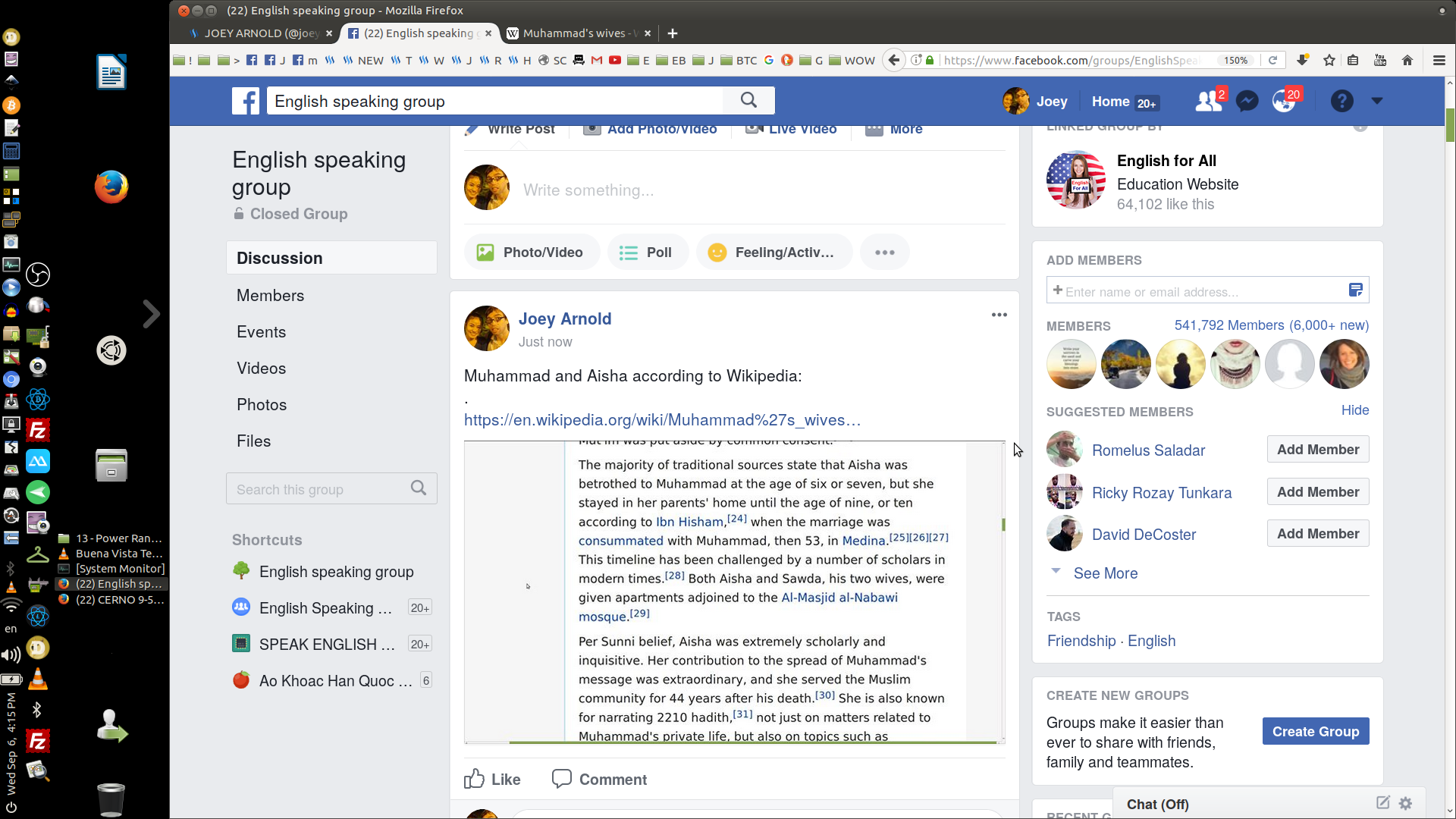Expand the side panel chevron arrow on desktop
Screen dimensions: 1456x819
coord(152,314)
